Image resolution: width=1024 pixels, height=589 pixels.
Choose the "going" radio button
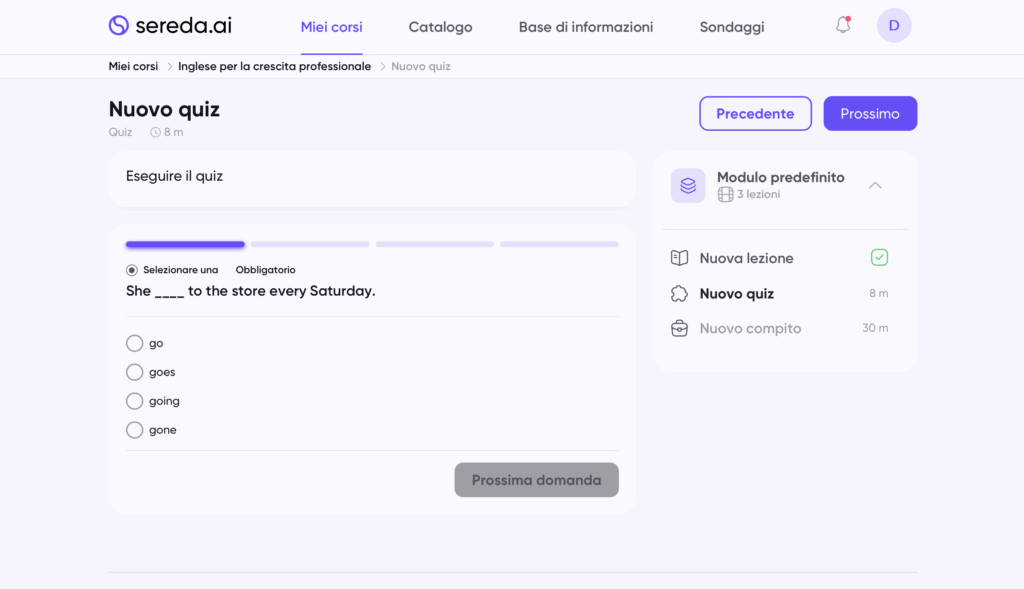134,401
